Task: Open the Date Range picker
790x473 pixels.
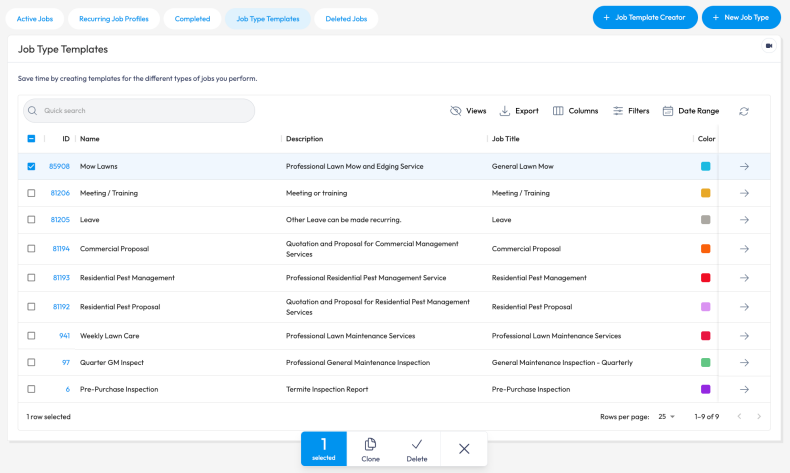Action: pos(690,111)
